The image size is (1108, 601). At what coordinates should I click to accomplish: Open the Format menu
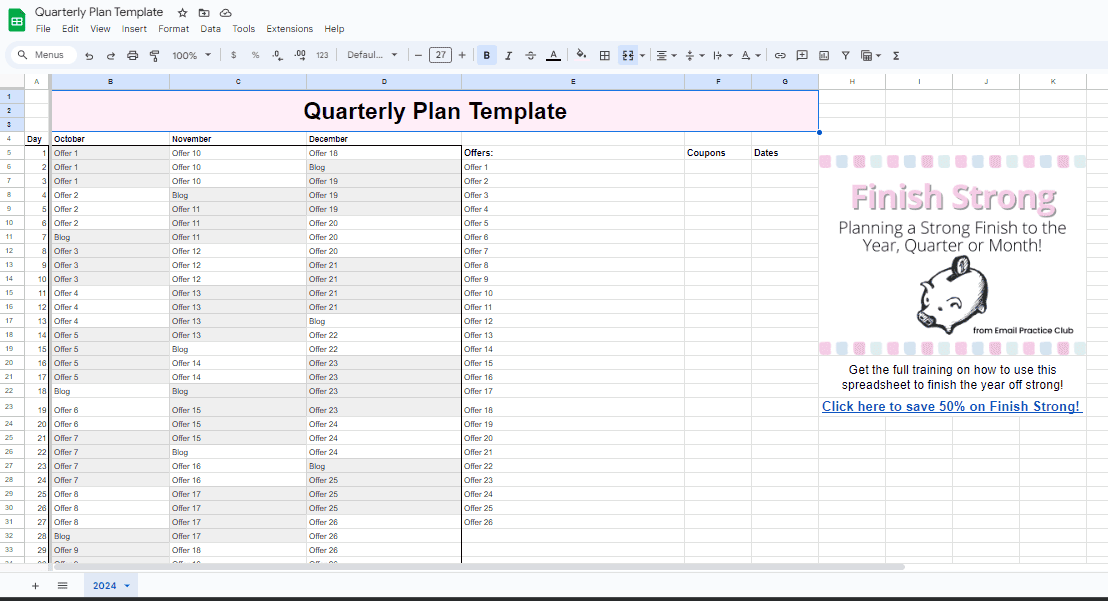tap(173, 28)
